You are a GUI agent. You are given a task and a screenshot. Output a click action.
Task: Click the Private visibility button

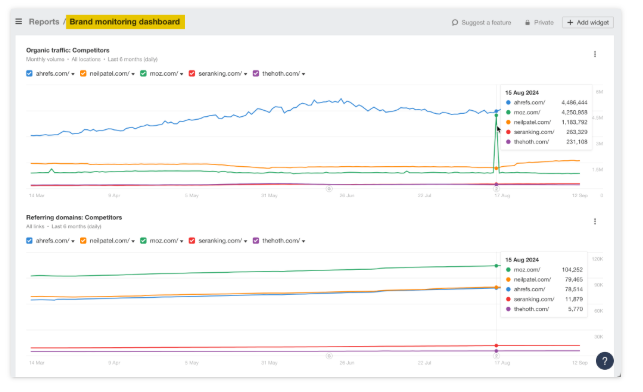coord(539,22)
